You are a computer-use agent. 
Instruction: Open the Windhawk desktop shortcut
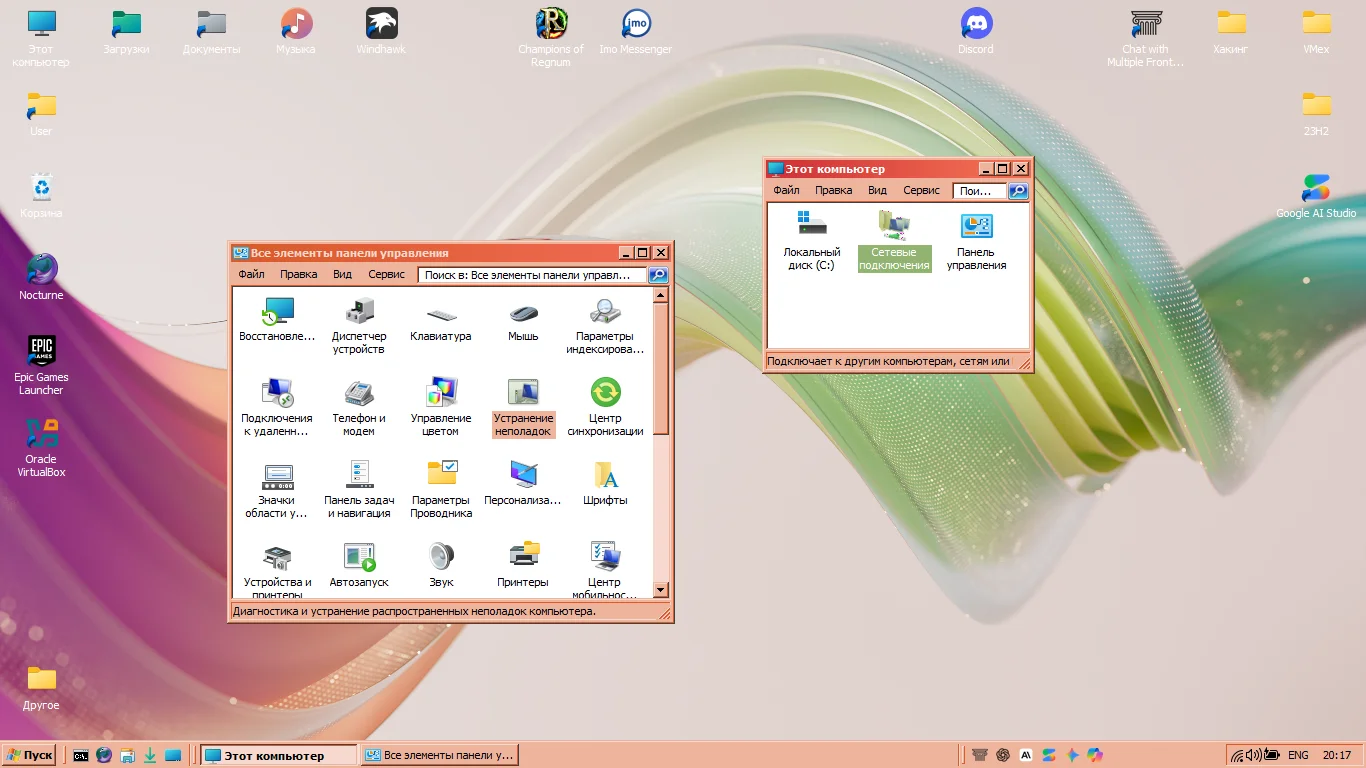point(381,31)
